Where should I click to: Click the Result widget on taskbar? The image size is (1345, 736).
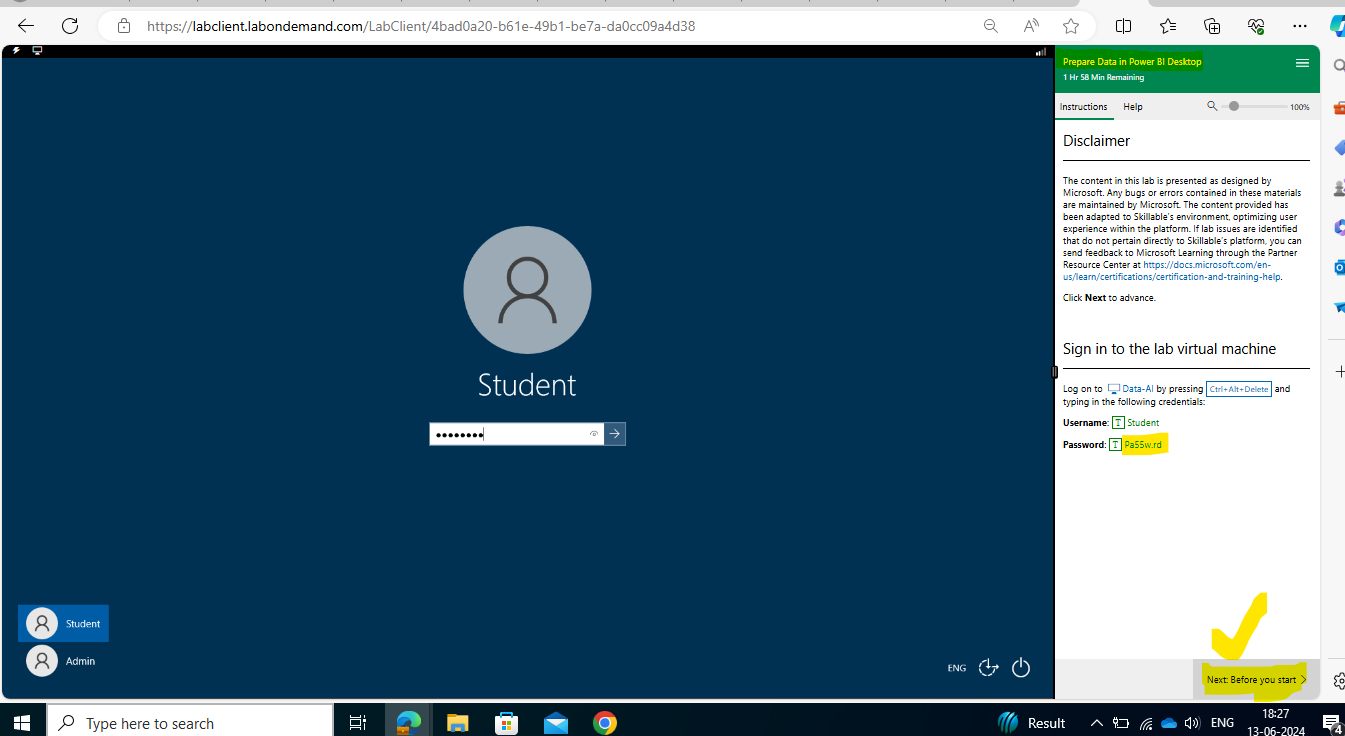point(1032,722)
